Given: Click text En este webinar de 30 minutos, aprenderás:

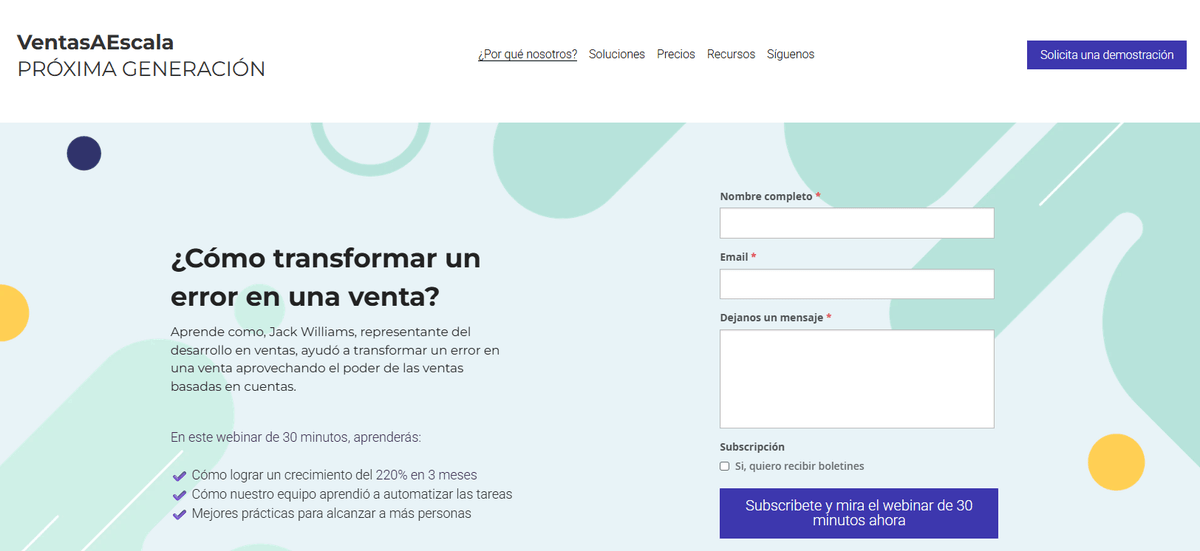Looking at the screenshot, I should pyautogui.click(x=296, y=437).
